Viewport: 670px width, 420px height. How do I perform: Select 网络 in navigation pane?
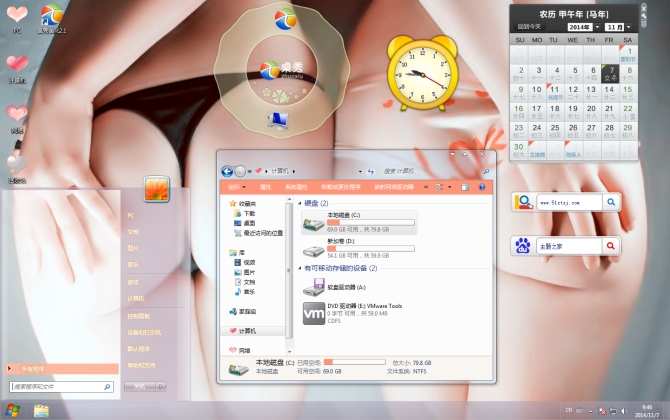(244, 350)
